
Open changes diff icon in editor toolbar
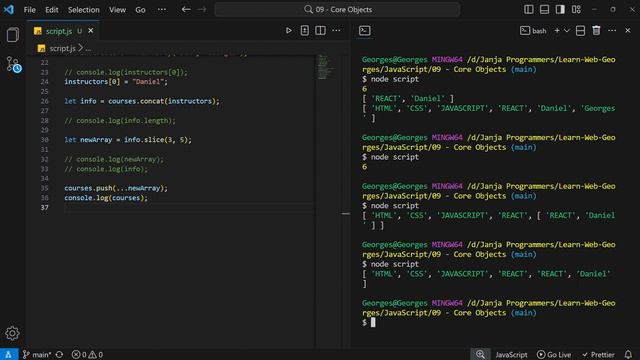304,31
